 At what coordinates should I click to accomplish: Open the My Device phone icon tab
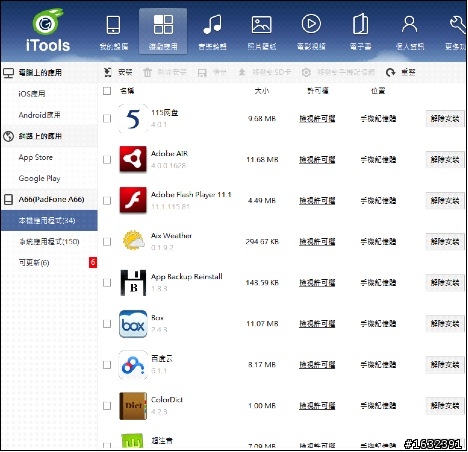pyautogui.click(x=114, y=32)
